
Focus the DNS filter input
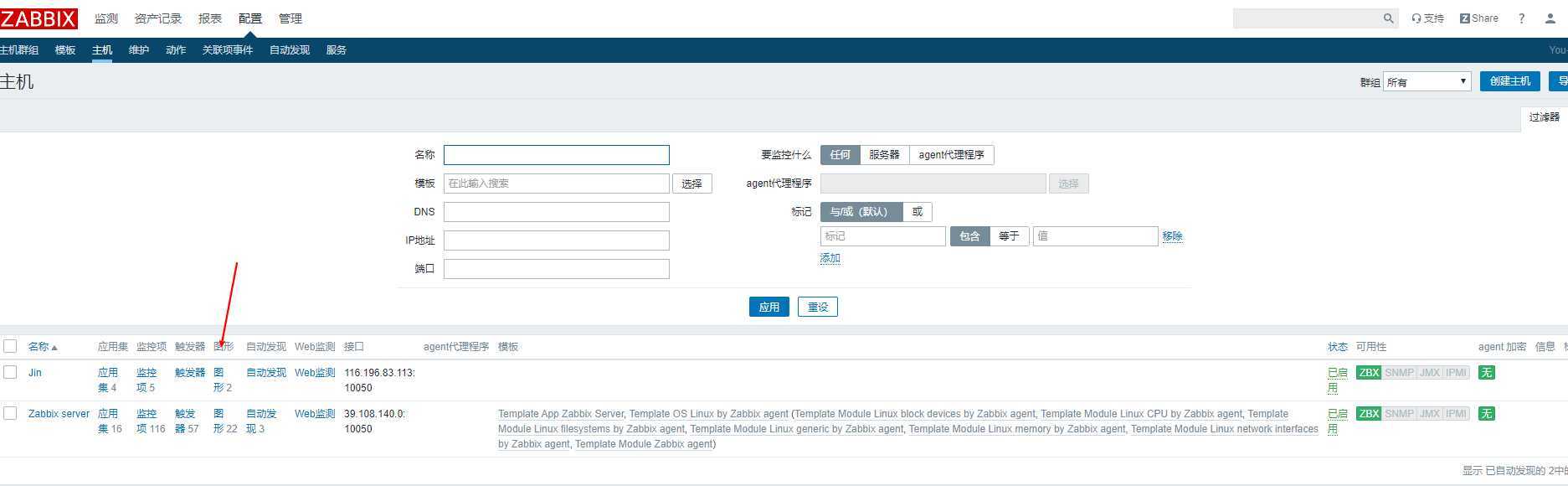pos(557,212)
